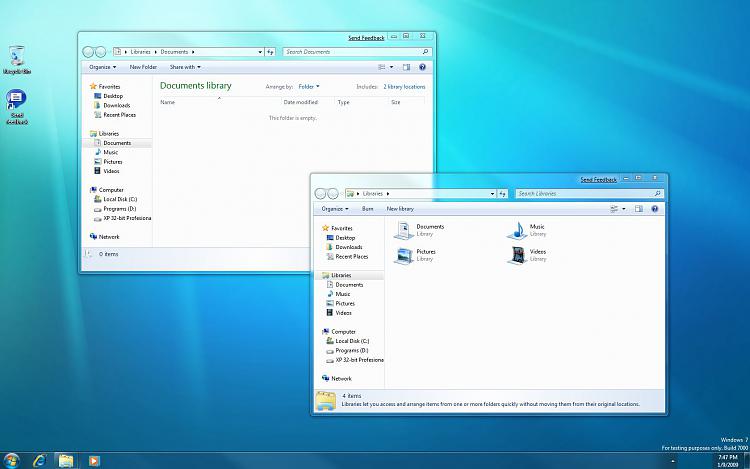Screen dimensions: 750x469
Task: Click the Forward button in the Libraries window
Action: click(332, 194)
